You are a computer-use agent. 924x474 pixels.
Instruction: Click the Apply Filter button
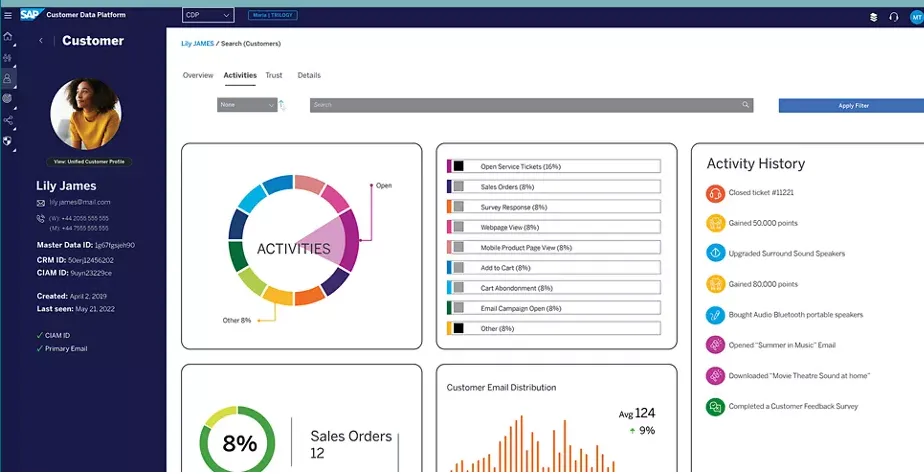click(x=852, y=105)
